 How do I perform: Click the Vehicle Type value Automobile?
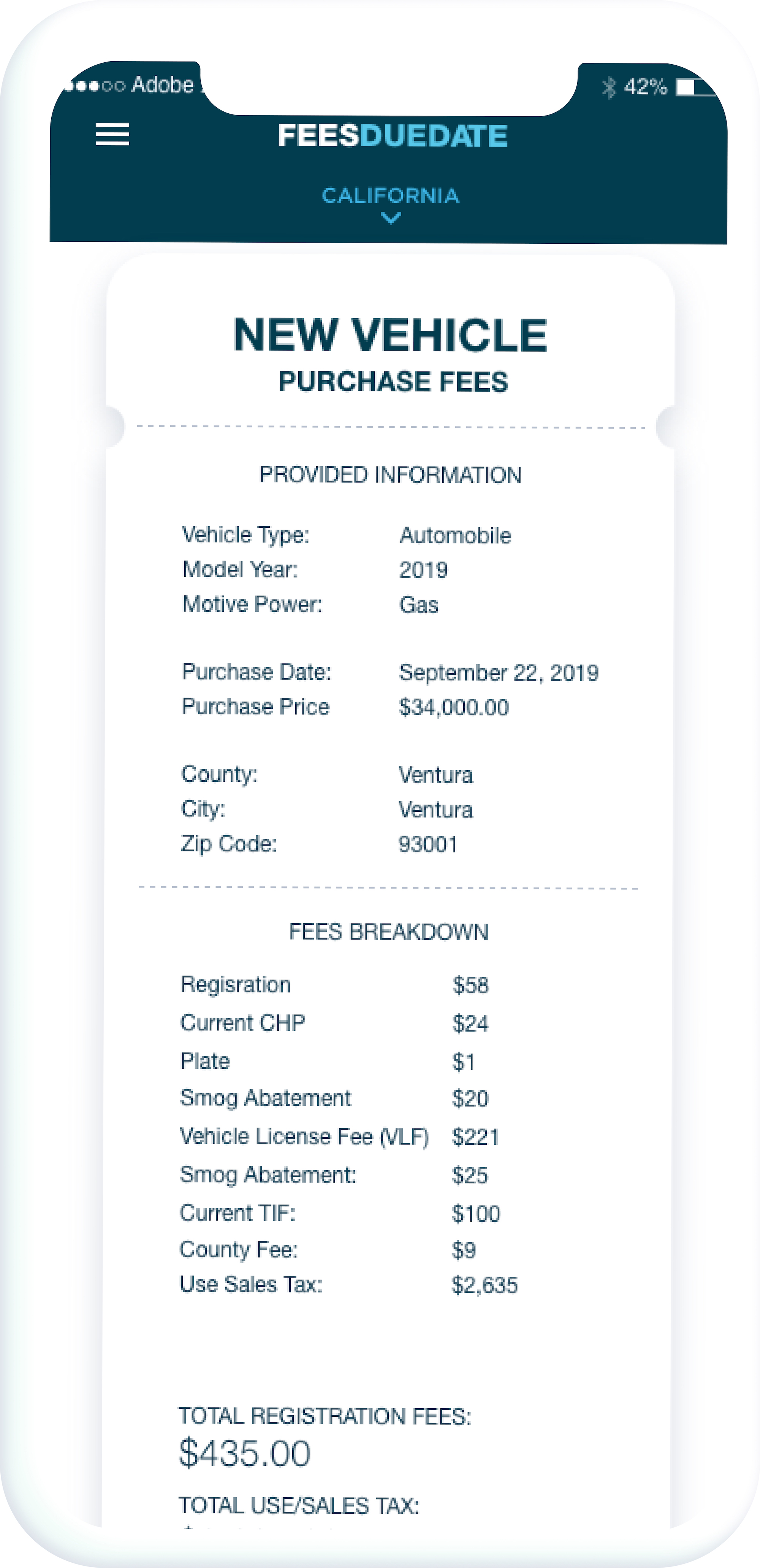(455, 536)
